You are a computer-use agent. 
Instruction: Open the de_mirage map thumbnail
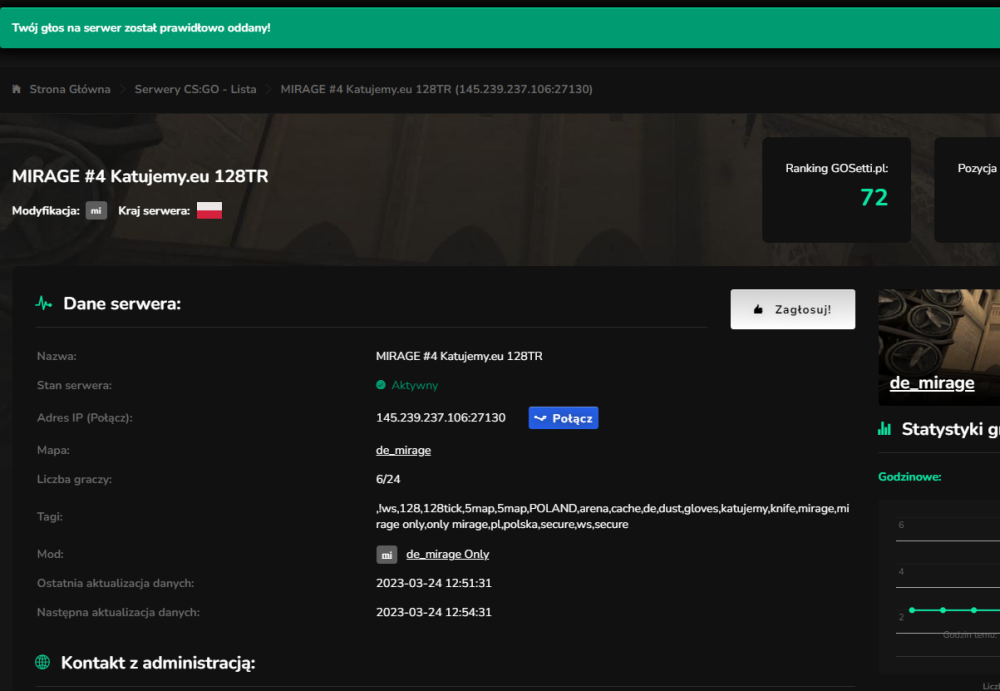[939, 348]
